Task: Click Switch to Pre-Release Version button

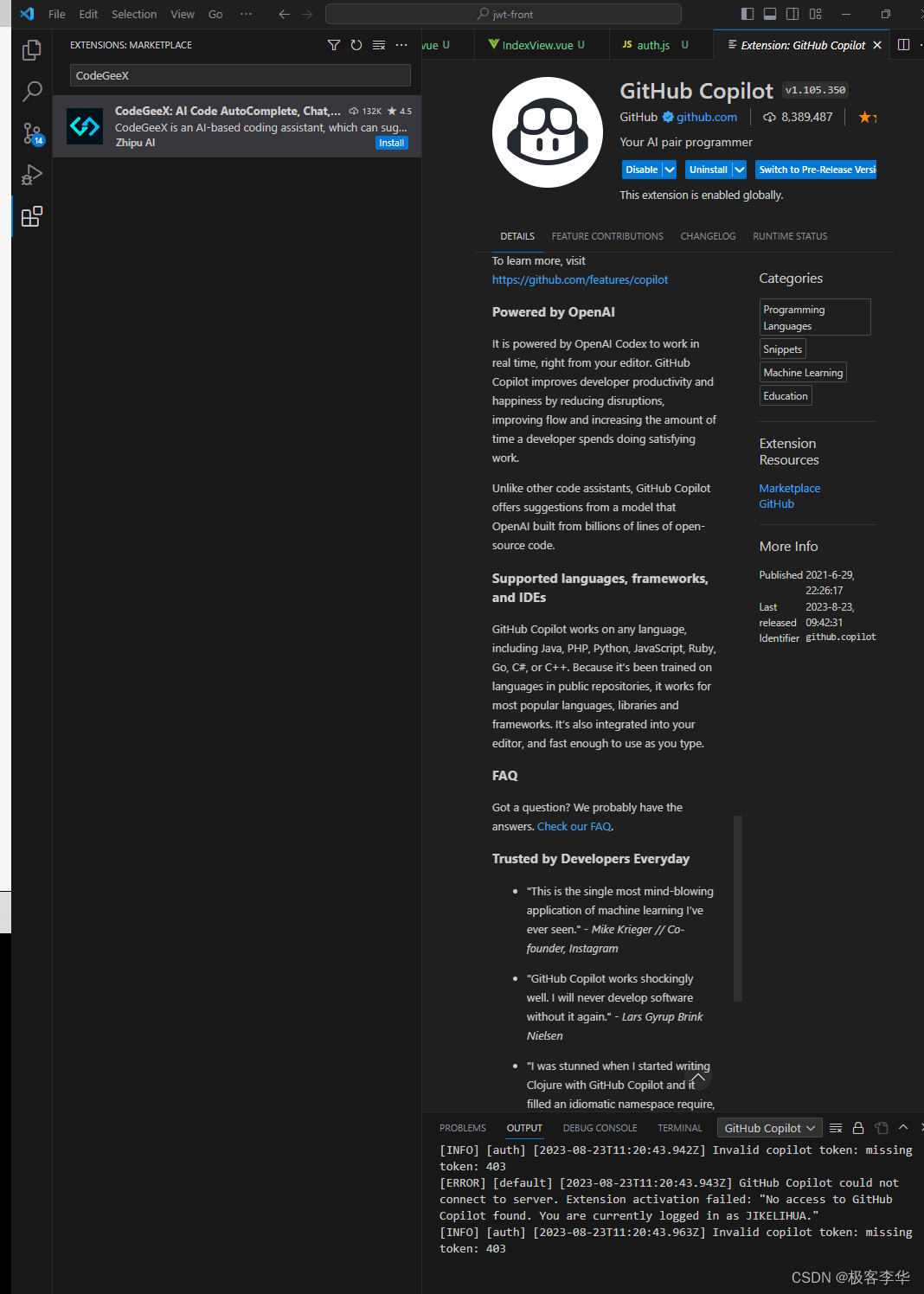Action: tap(817, 170)
